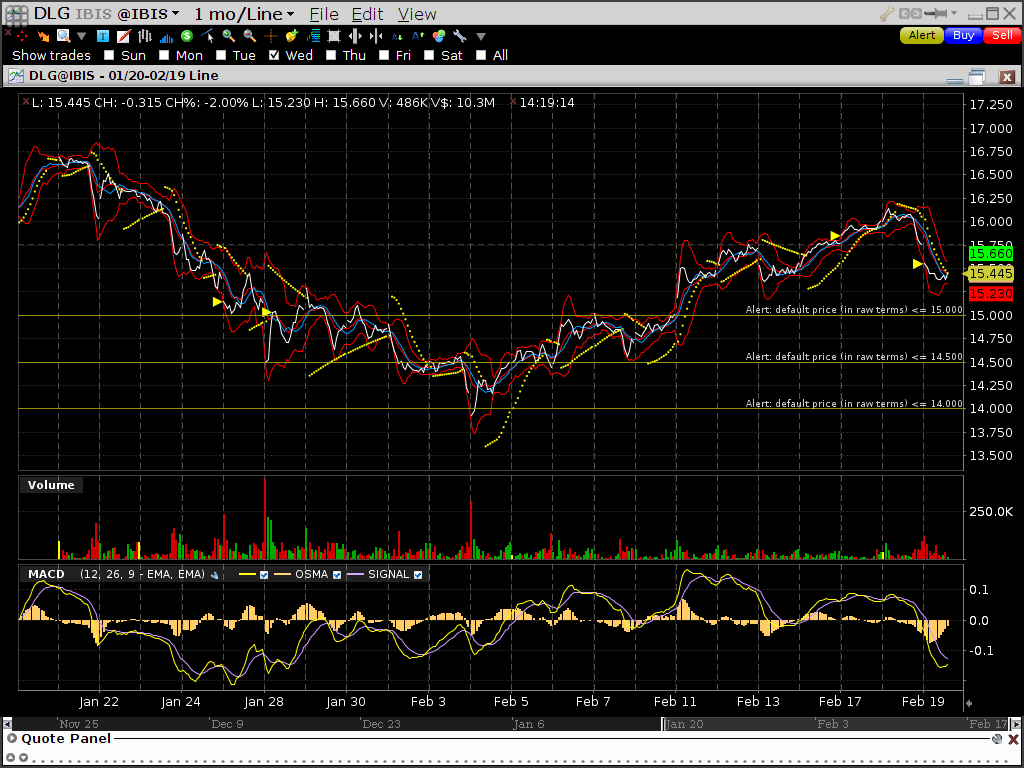1024x768 pixels.
Task: Select the red pencil drawing tool
Action: click(x=123, y=36)
